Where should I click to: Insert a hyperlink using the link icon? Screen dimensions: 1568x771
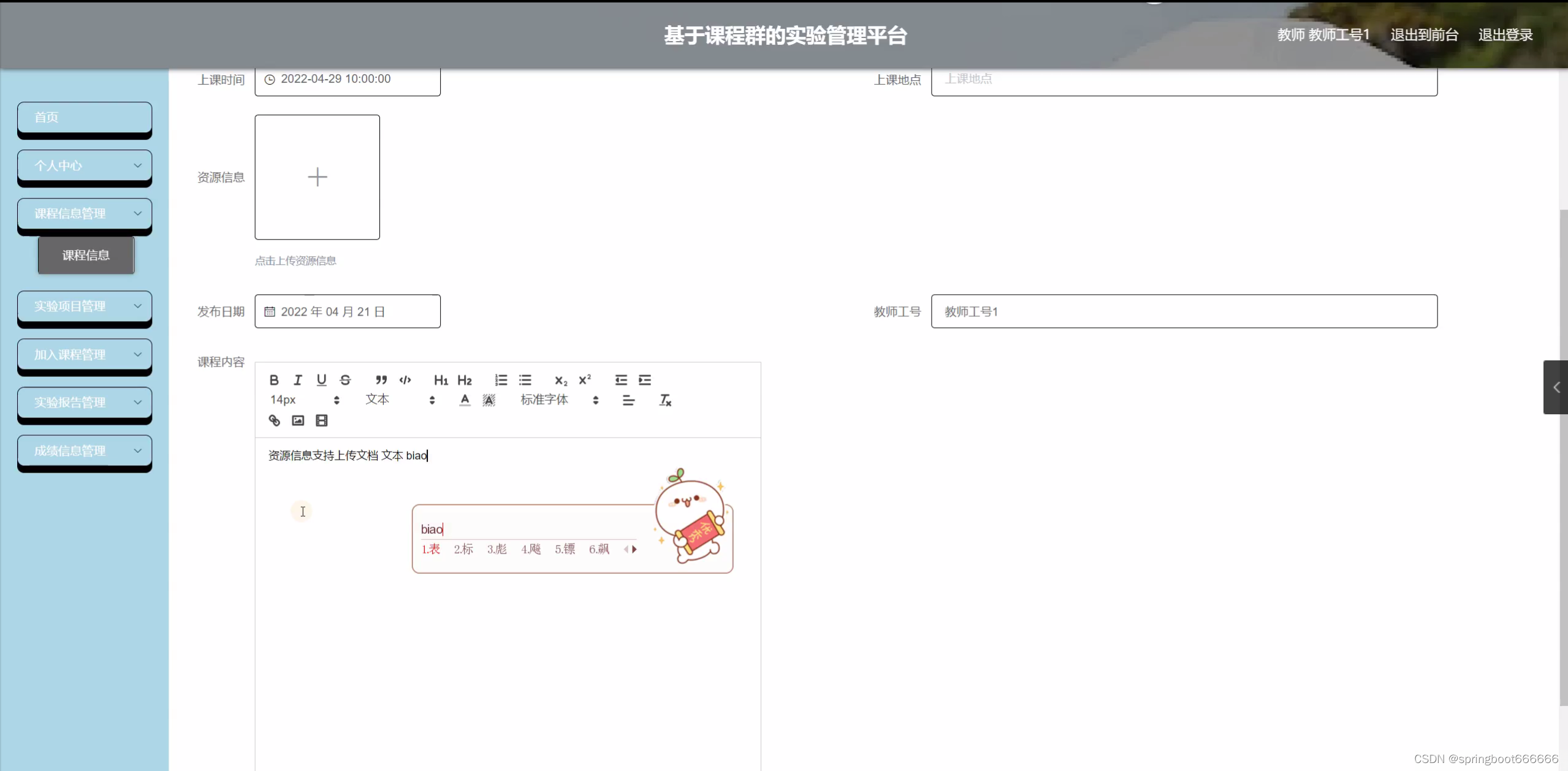click(x=274, y=420)
